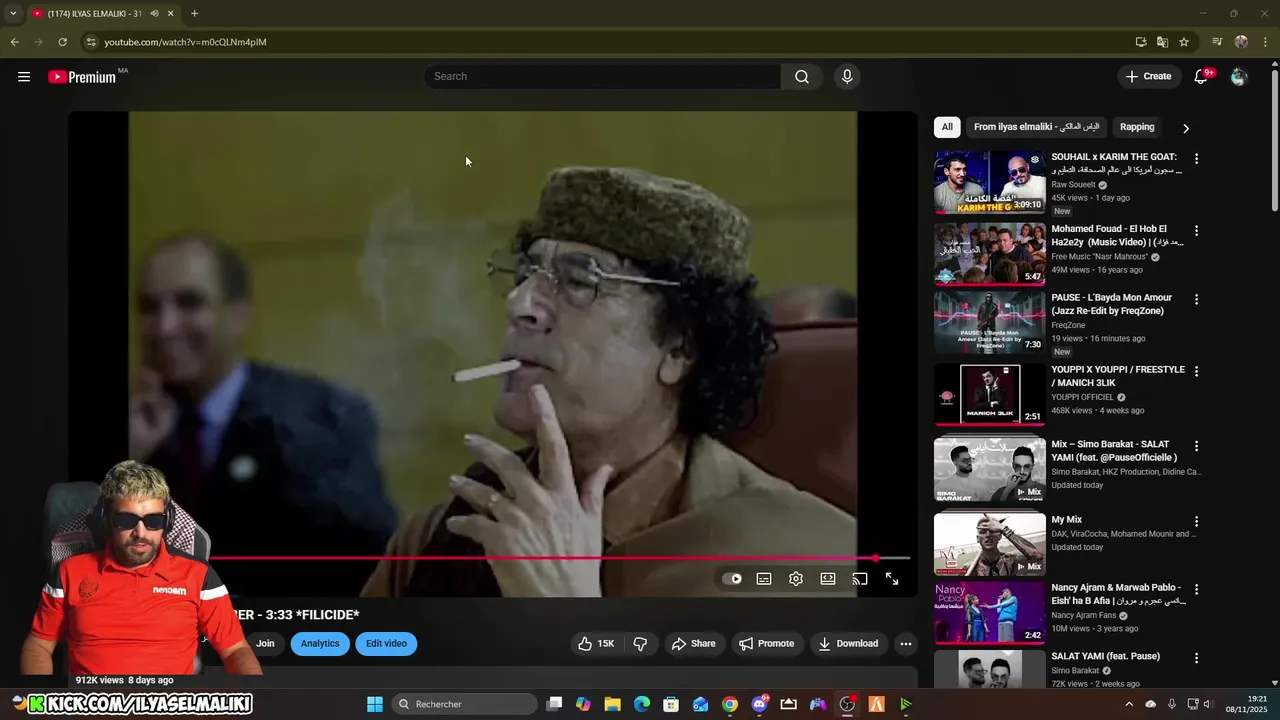The image size is (1280, 720).
Task: Click the Edit video button
Action: click(386, 644)
